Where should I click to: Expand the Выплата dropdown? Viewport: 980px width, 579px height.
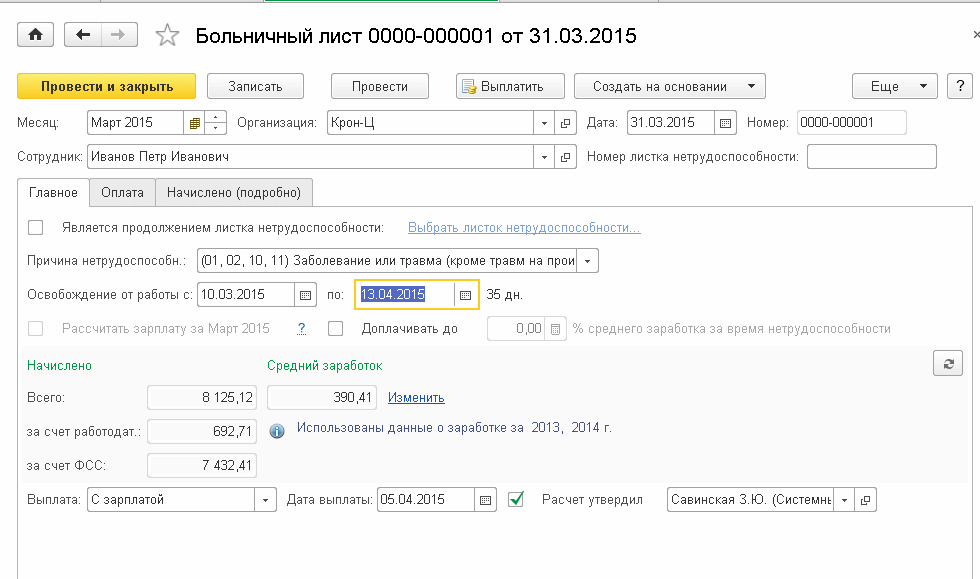tap(266, 500)
